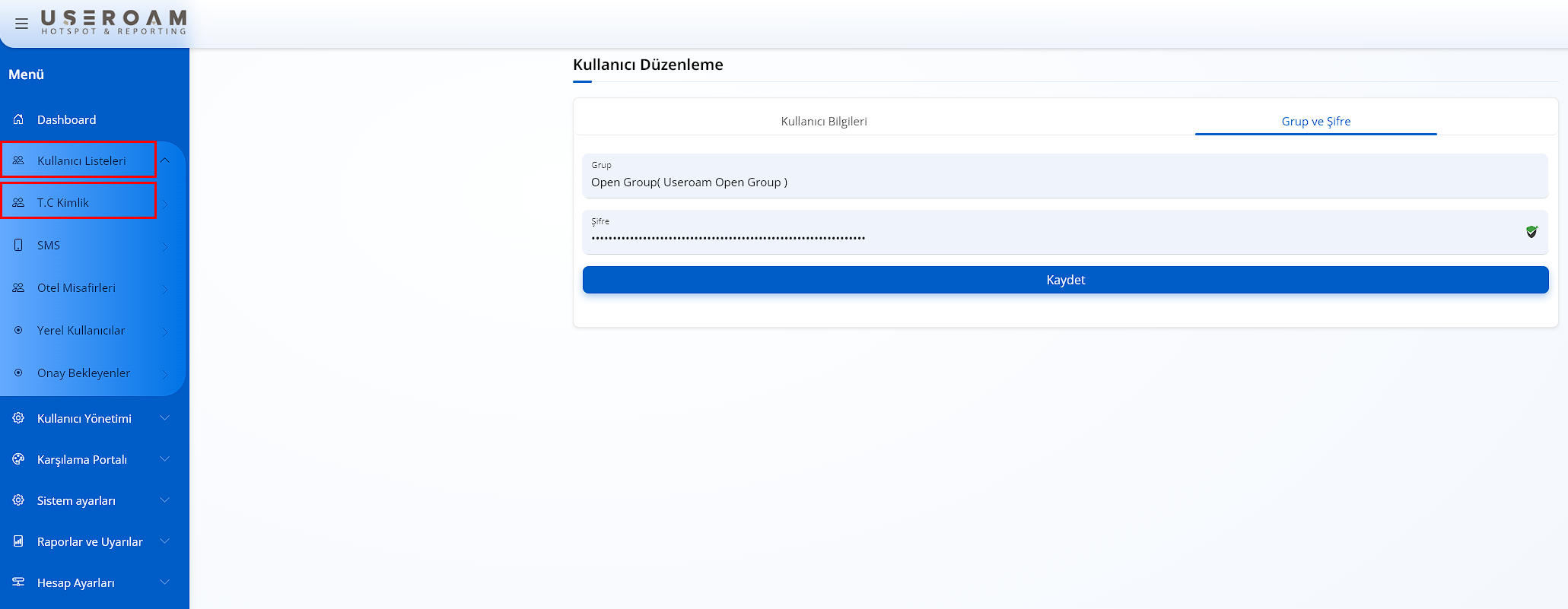Click the Sistem ayarları gear icon
Viewport: 1568px width, 609px height.
pyautogui.click(x=18, y=500)
